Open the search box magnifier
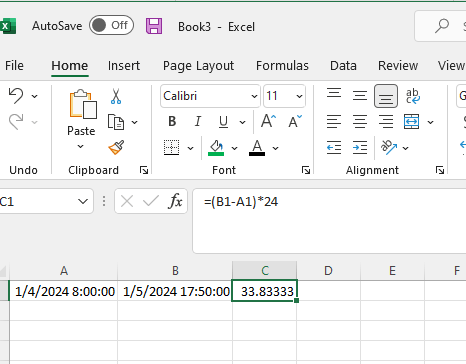Image resolution: width=466 pixels, height=364 pixels. pyautogui.click(x=442, y=26)
